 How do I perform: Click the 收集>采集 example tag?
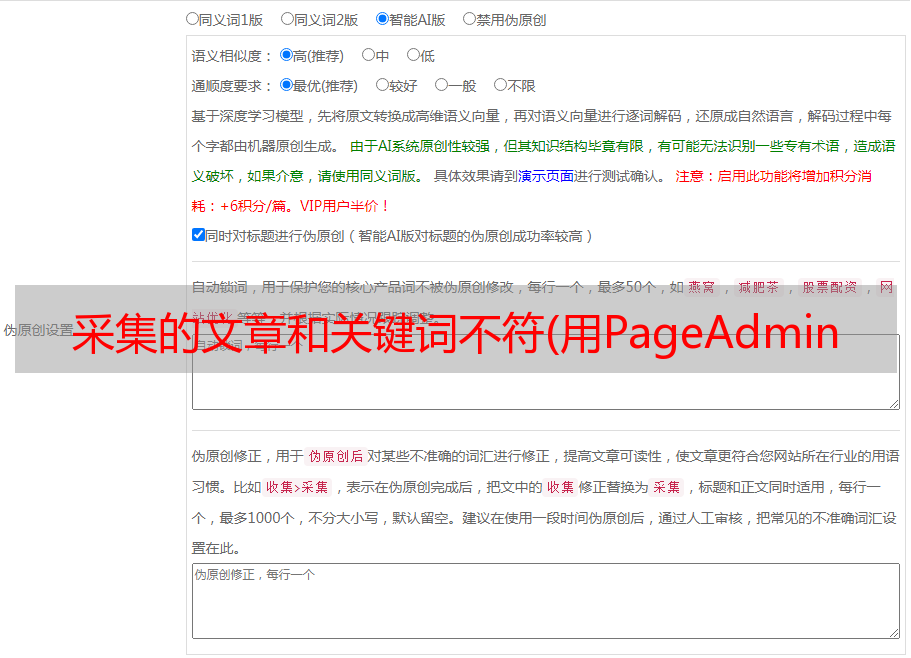click(297, 487)
